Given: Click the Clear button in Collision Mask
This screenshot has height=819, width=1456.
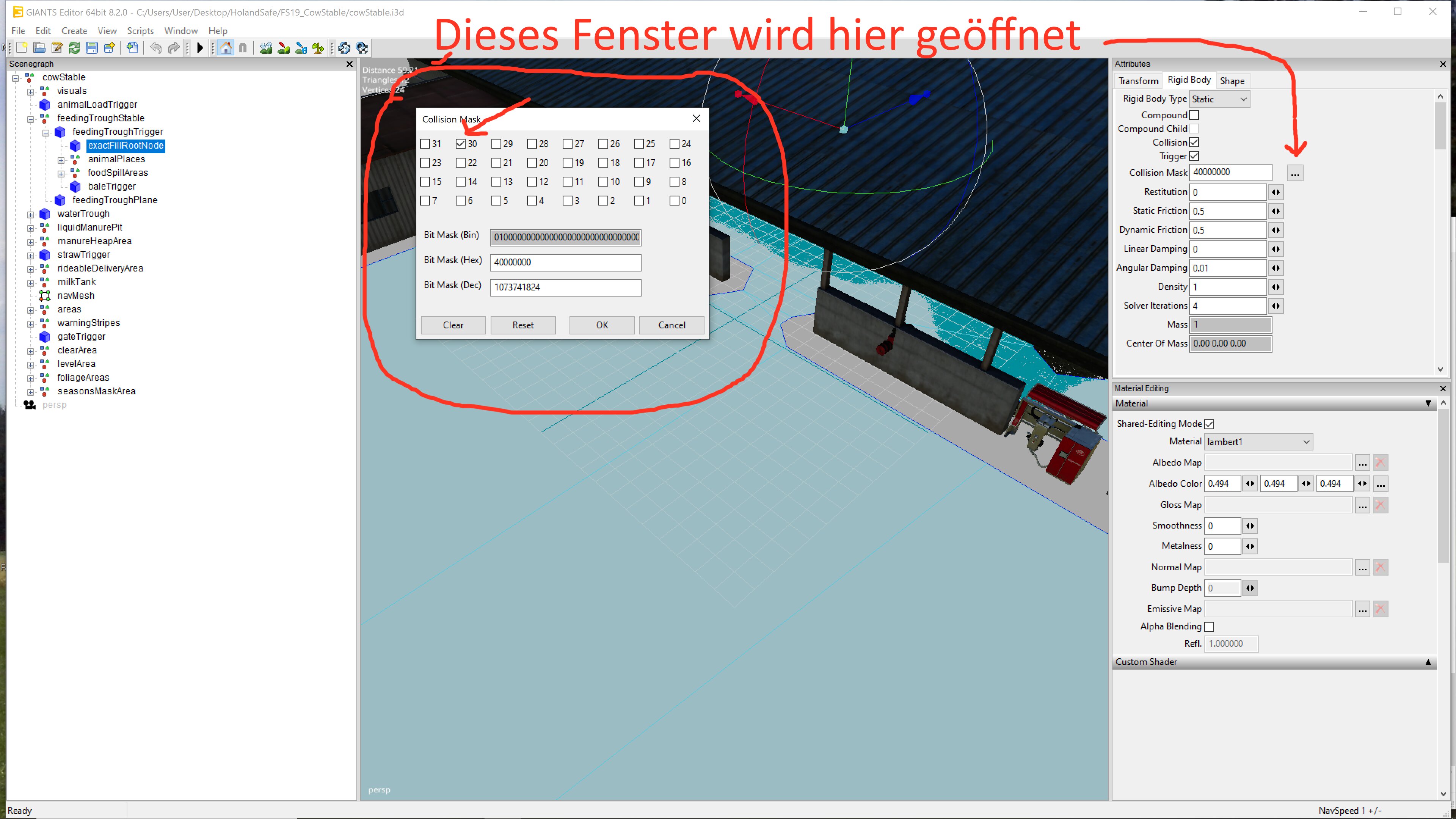Looking at the screenshot, I should pos(453,325).
